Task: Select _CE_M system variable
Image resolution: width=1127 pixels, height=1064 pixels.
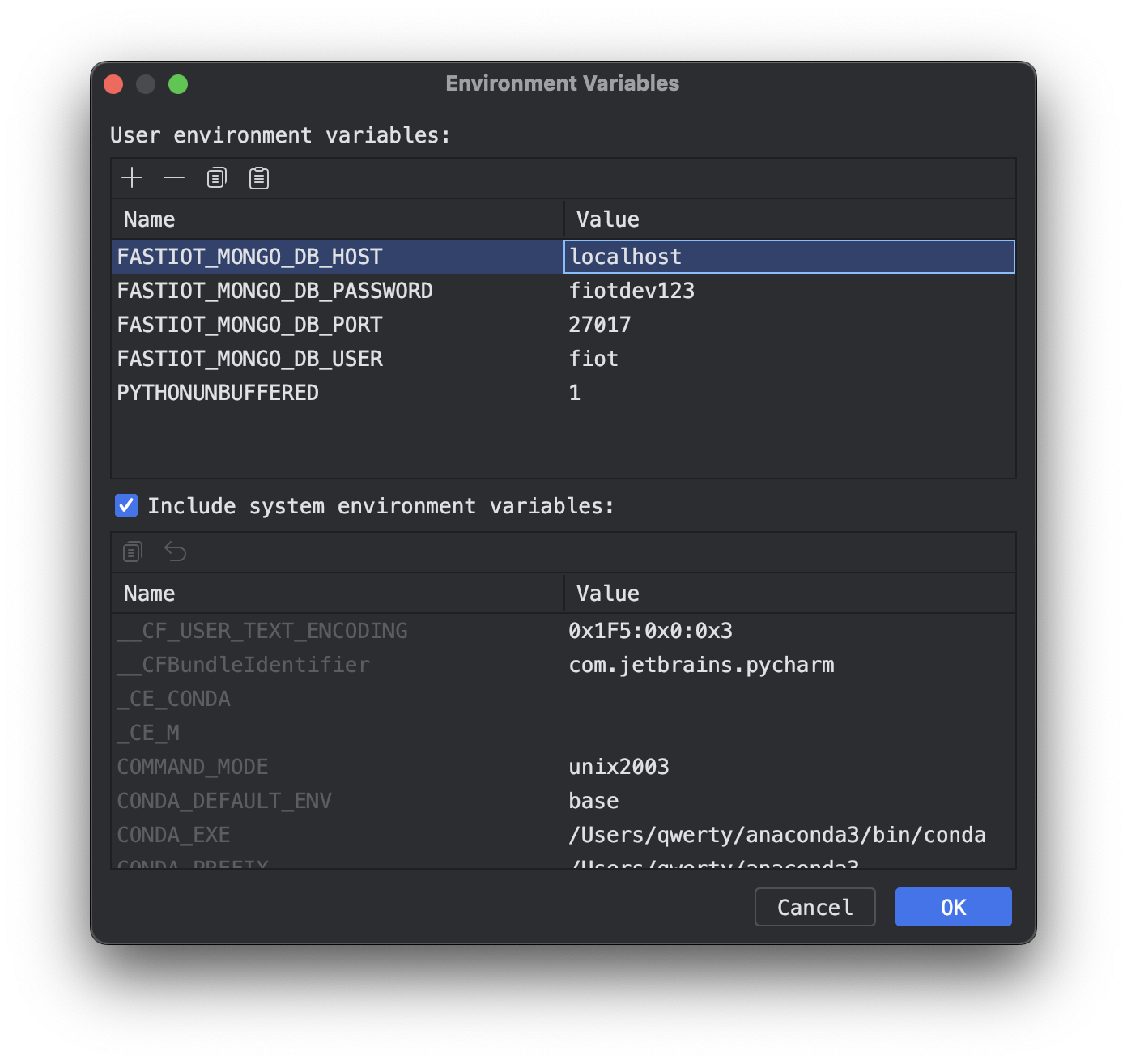Action: (x=149, y=733)
